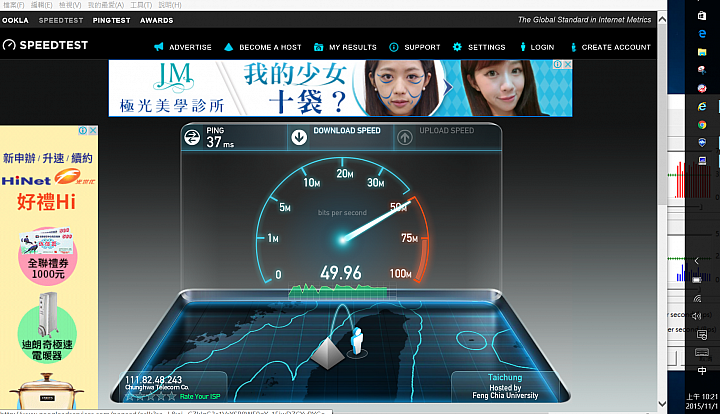Click the 49.96 speed reading
Screen dimensions: 720x414
(341, 273)
